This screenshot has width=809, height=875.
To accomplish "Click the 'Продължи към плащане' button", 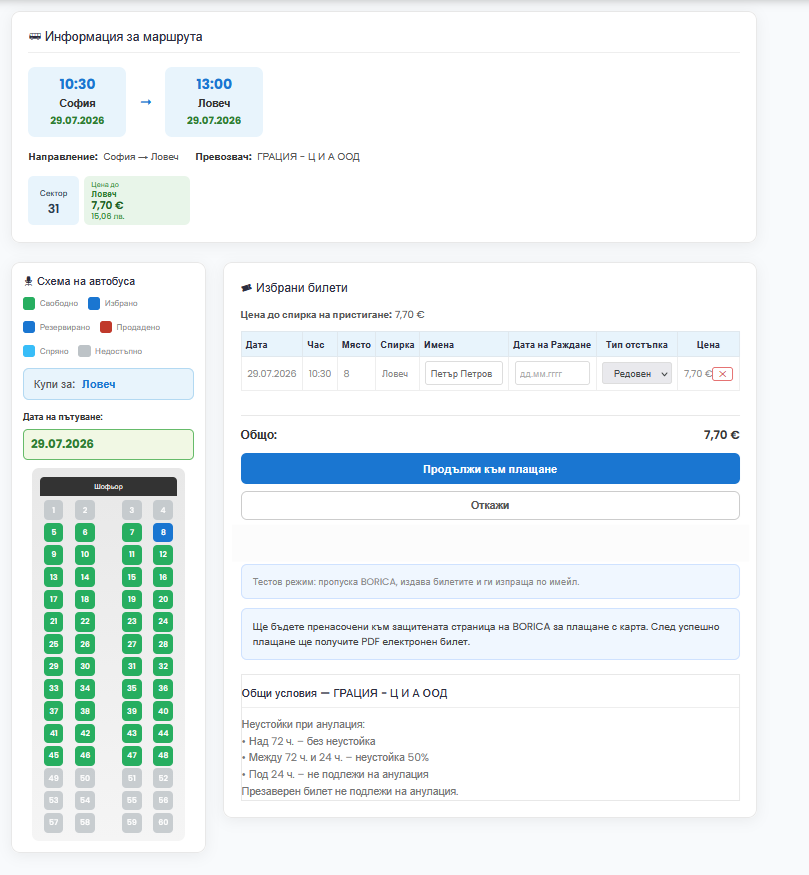I will point(490,469).
